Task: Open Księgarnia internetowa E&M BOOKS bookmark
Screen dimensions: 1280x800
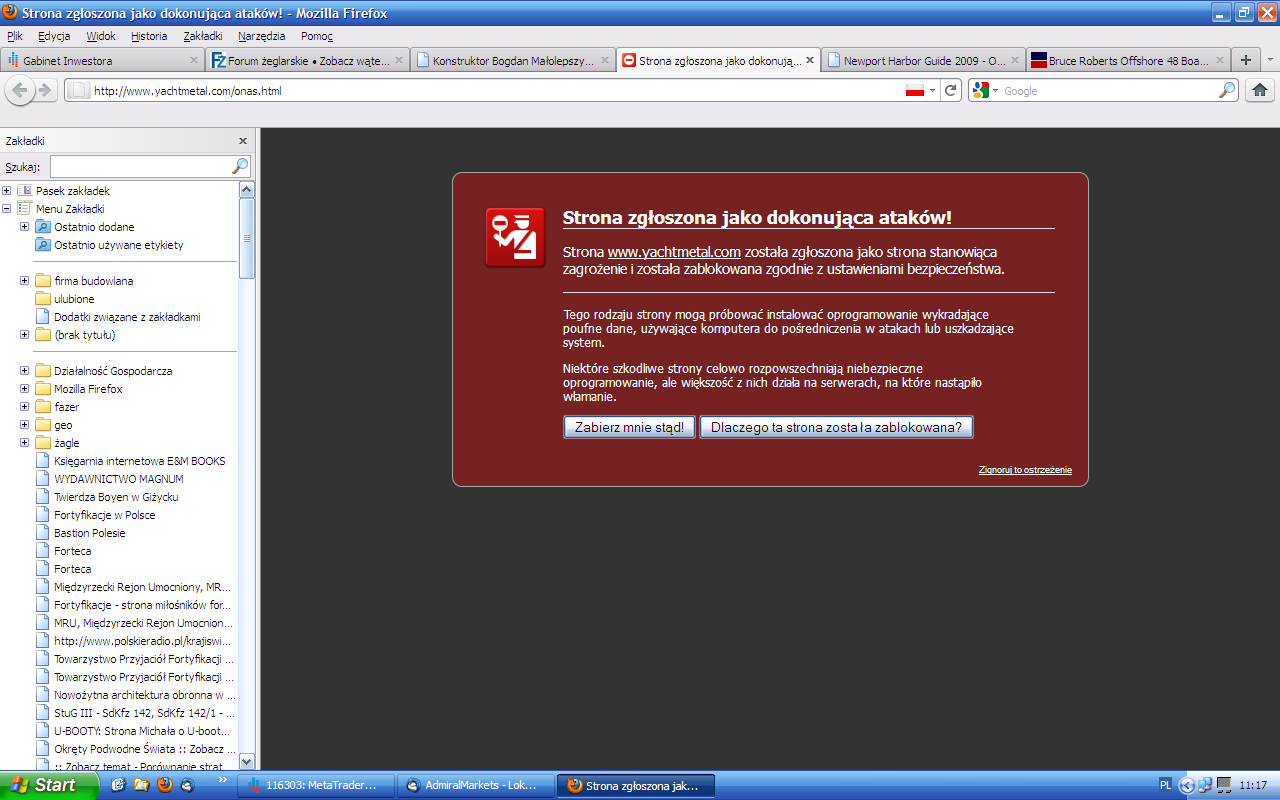Action: pyautogui.click(x=130, y=461)
